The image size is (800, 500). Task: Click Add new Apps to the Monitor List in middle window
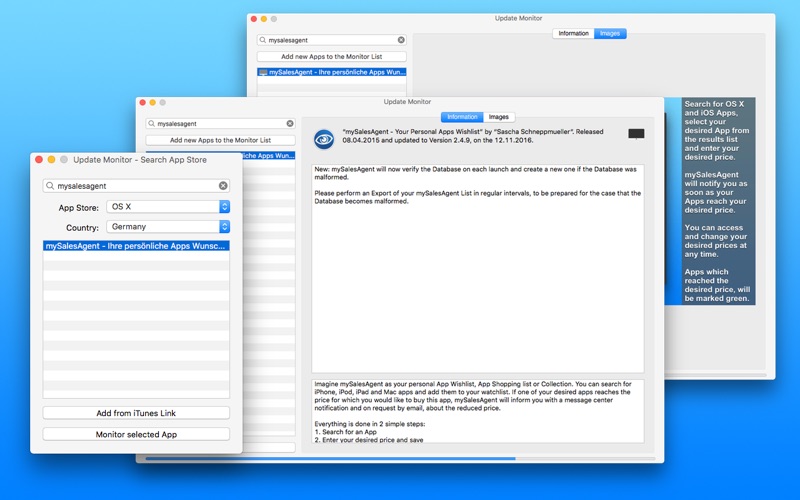pos(220,140)
